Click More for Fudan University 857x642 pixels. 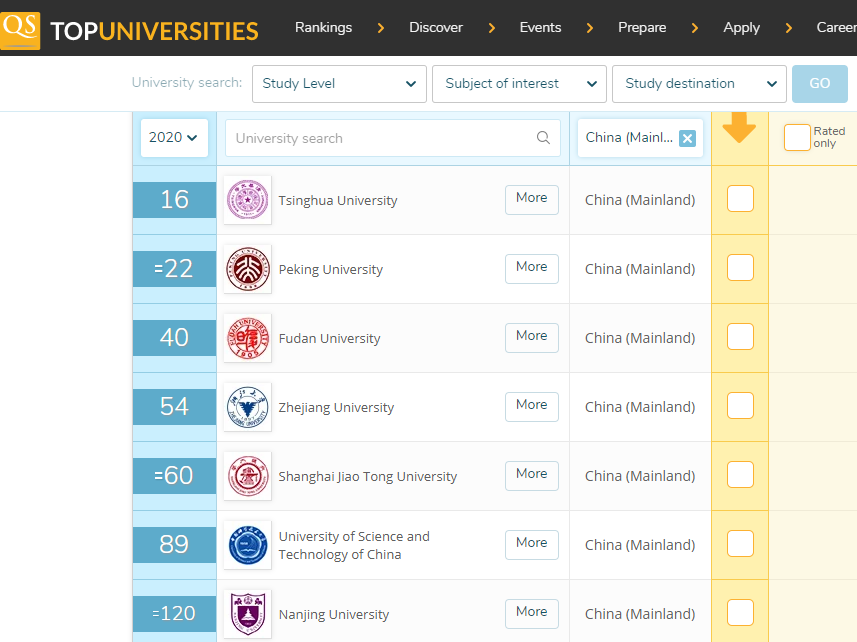point(532,337)
